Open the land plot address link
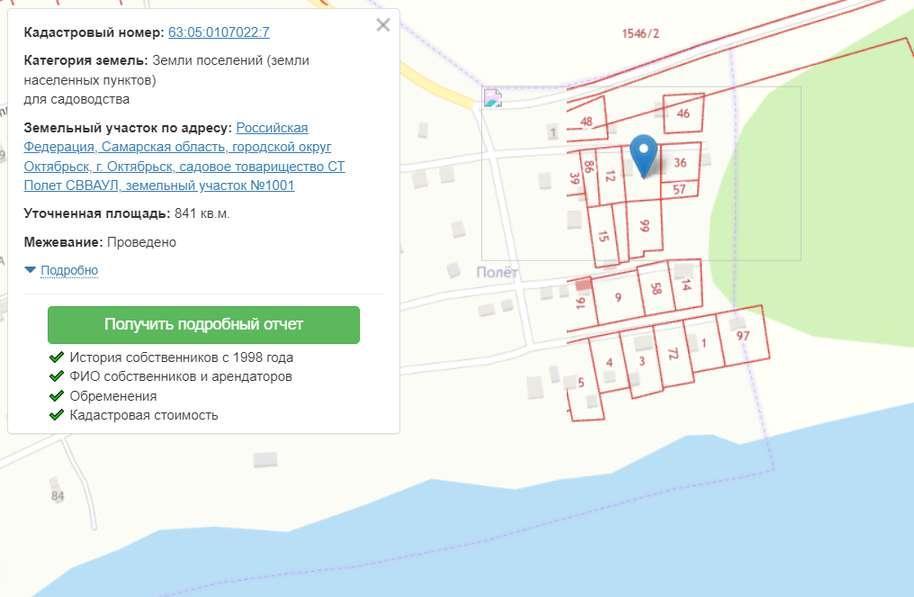The image size is (914, 597). coord(184,156)
